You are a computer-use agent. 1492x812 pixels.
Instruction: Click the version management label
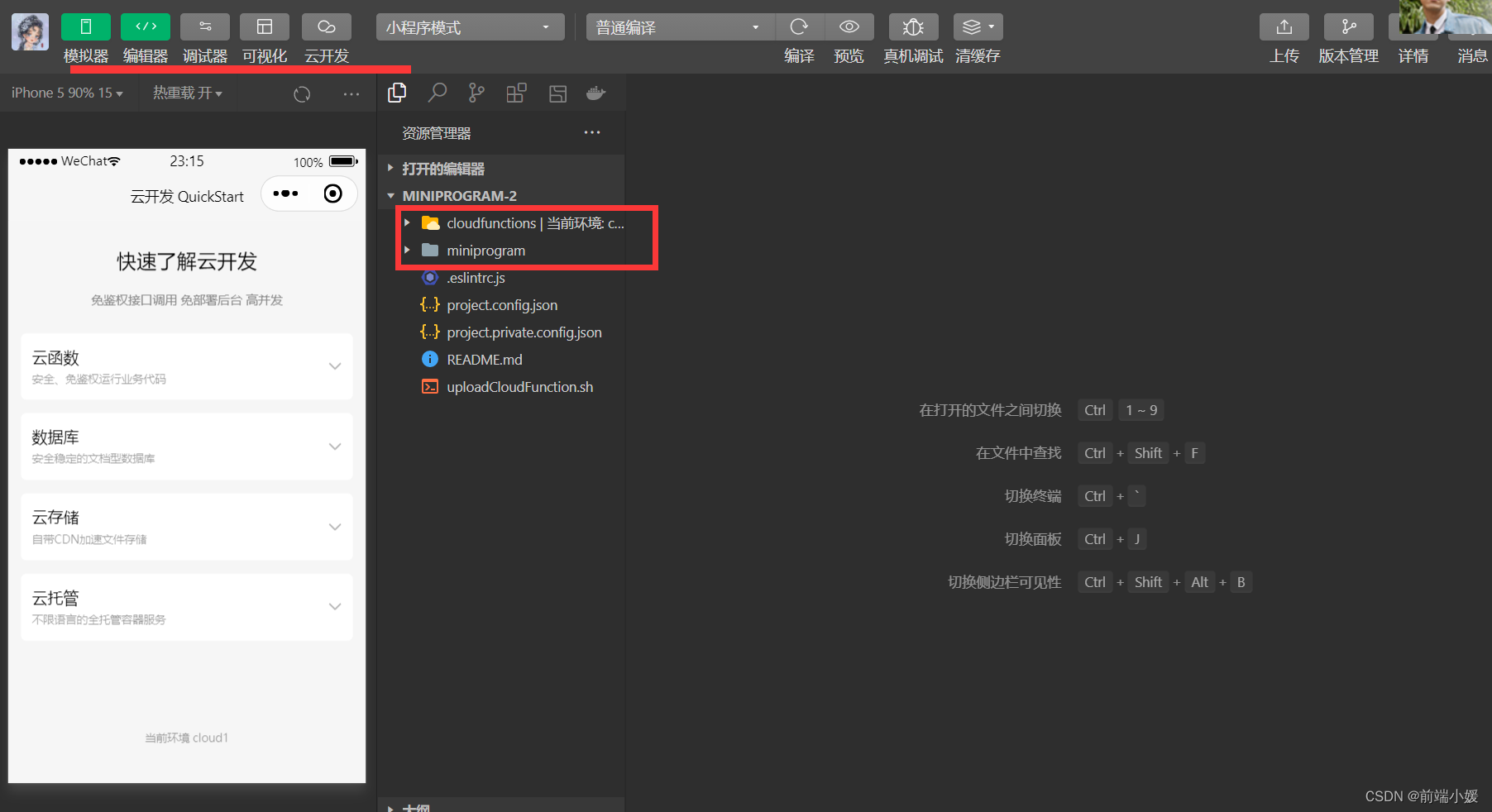1349,56
